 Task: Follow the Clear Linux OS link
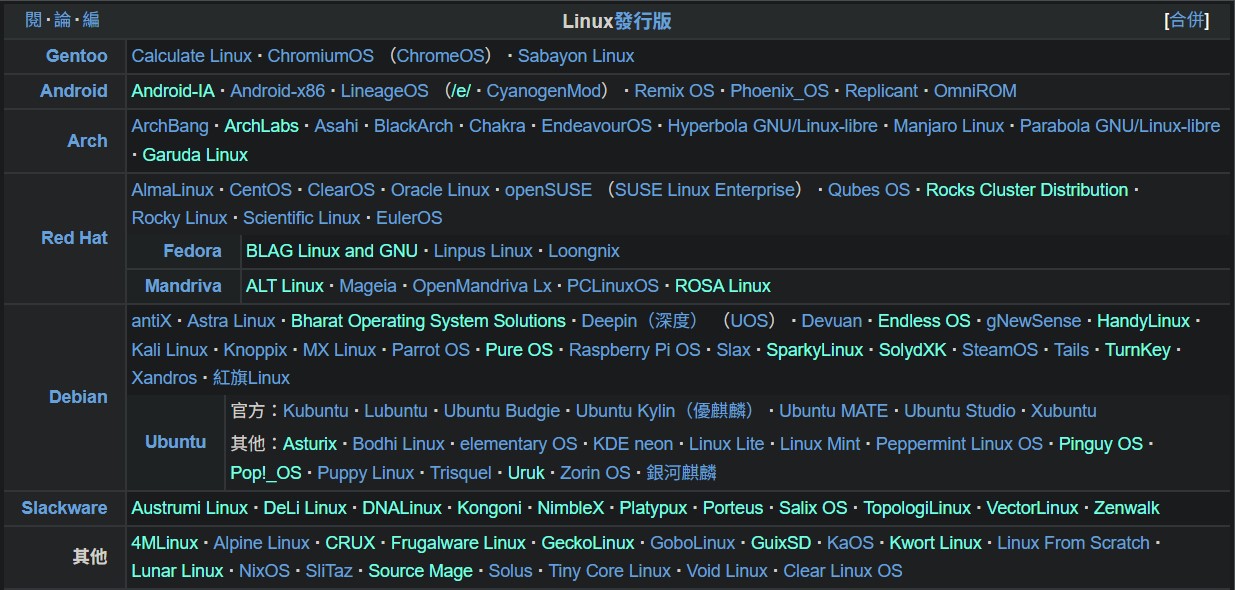(x=842, y=572)
